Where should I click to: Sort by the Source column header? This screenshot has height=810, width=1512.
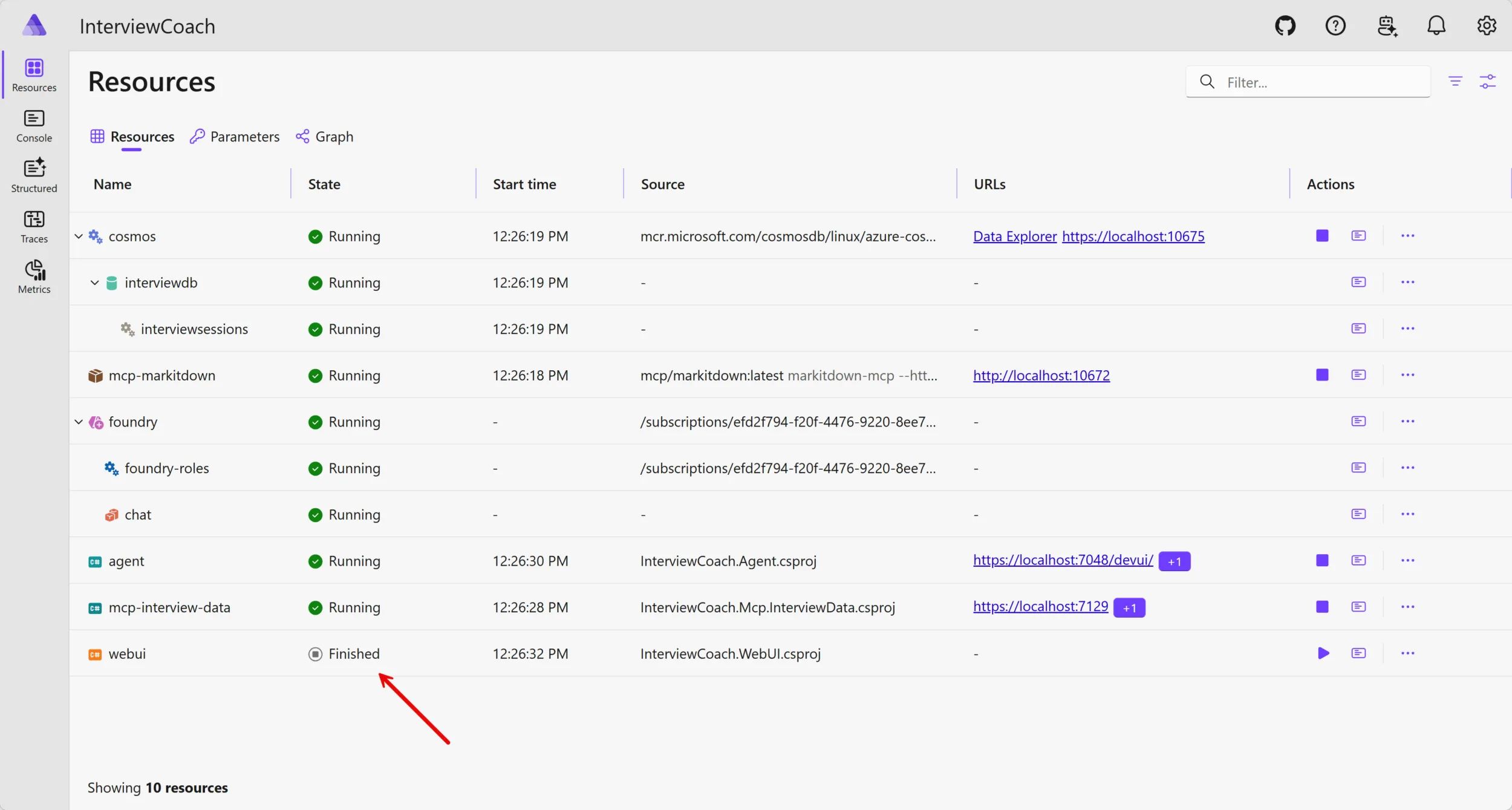(x=662, y=185)
